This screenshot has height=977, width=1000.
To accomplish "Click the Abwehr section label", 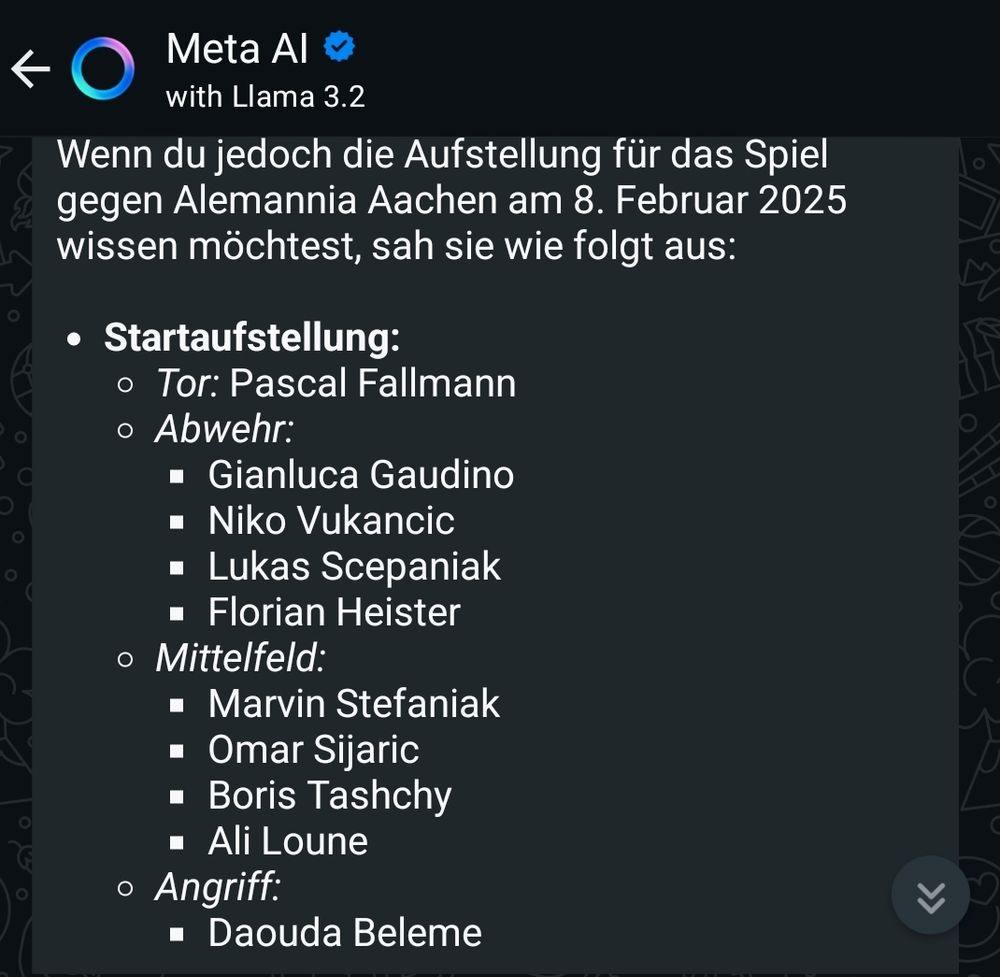I will click(x=225, y=429).
